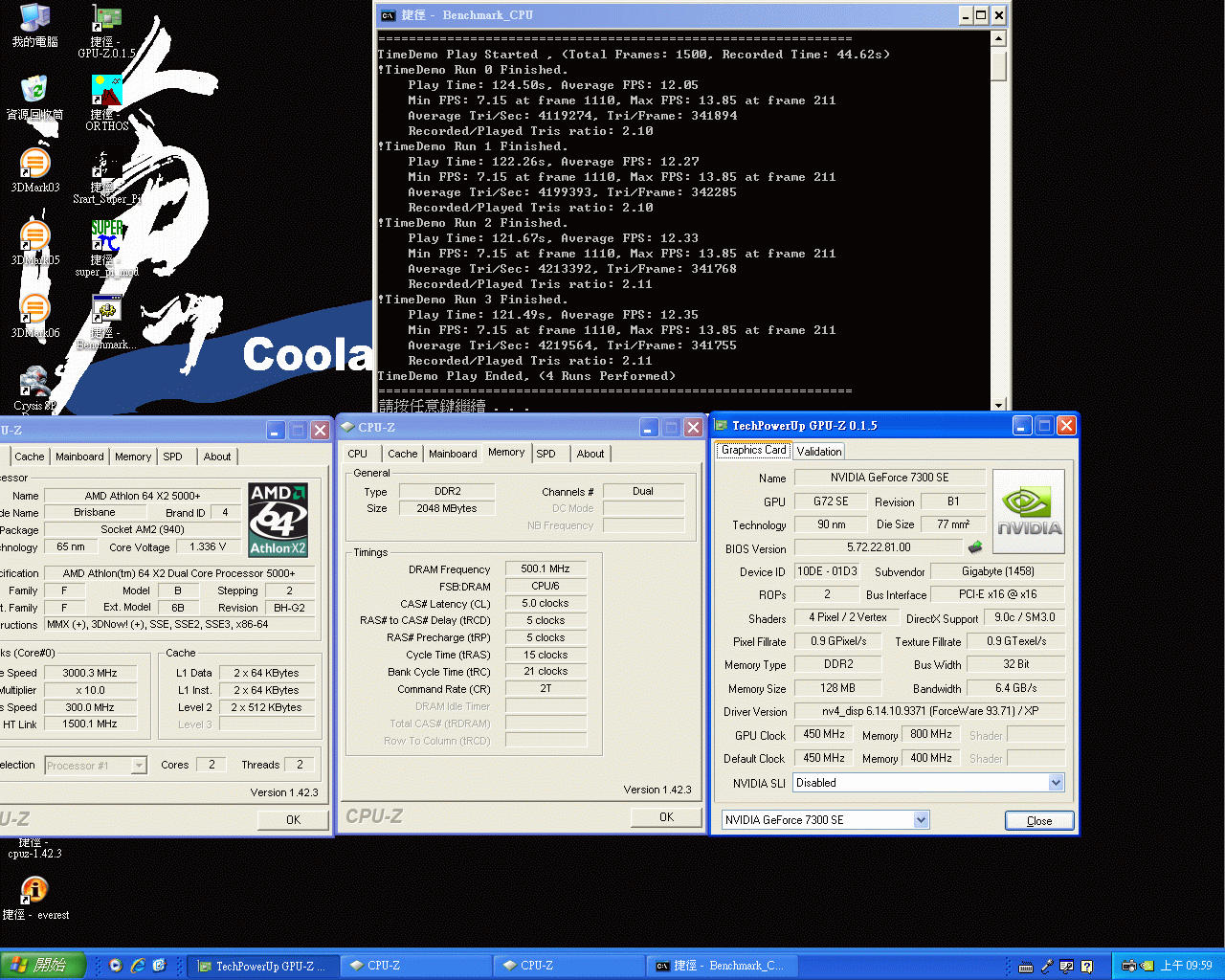1225x980 pixels.
Task: Open the Mainboard tab in the CPU-Z memory window
Action: click(453, 454)
